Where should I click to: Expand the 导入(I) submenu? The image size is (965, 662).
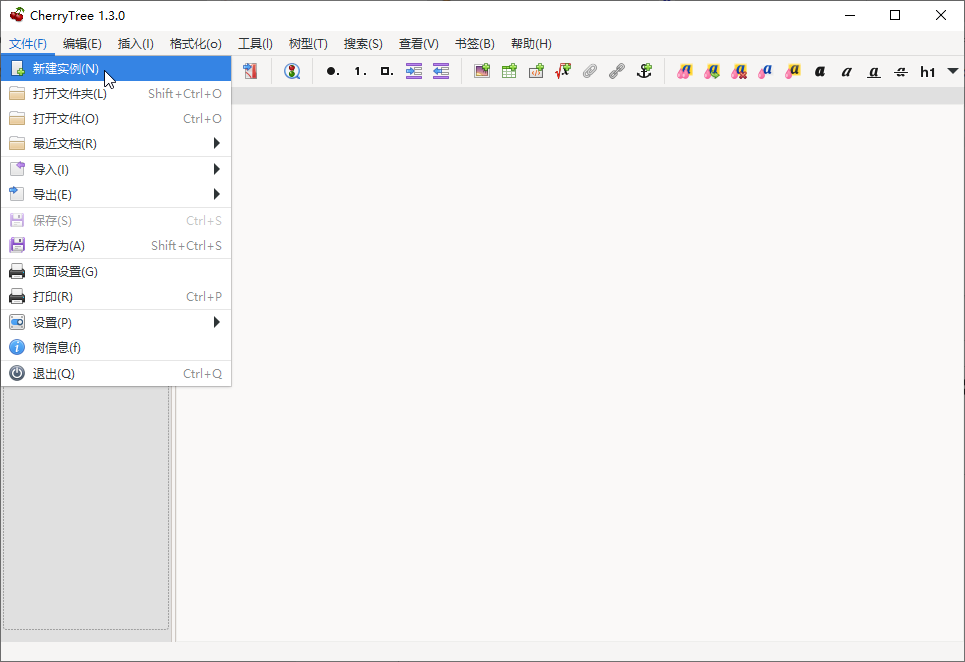(x=116, y=169)
